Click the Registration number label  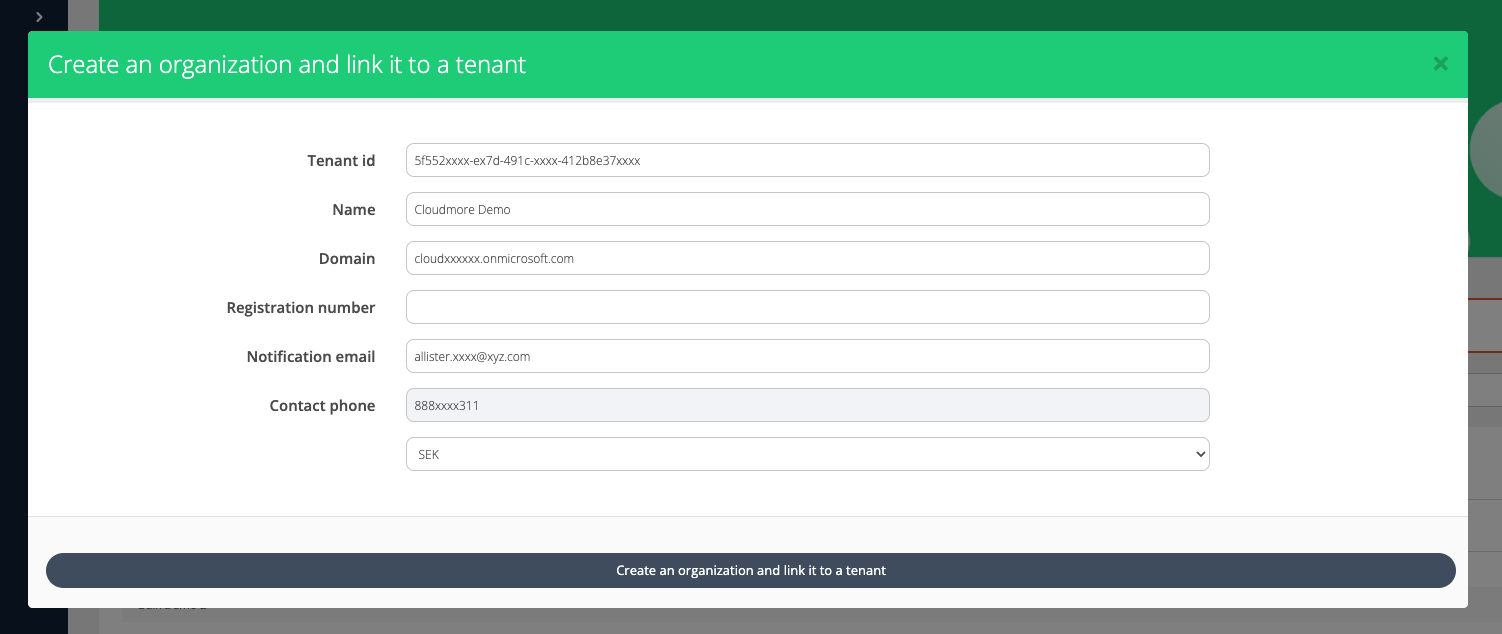[x=300, y=307]
